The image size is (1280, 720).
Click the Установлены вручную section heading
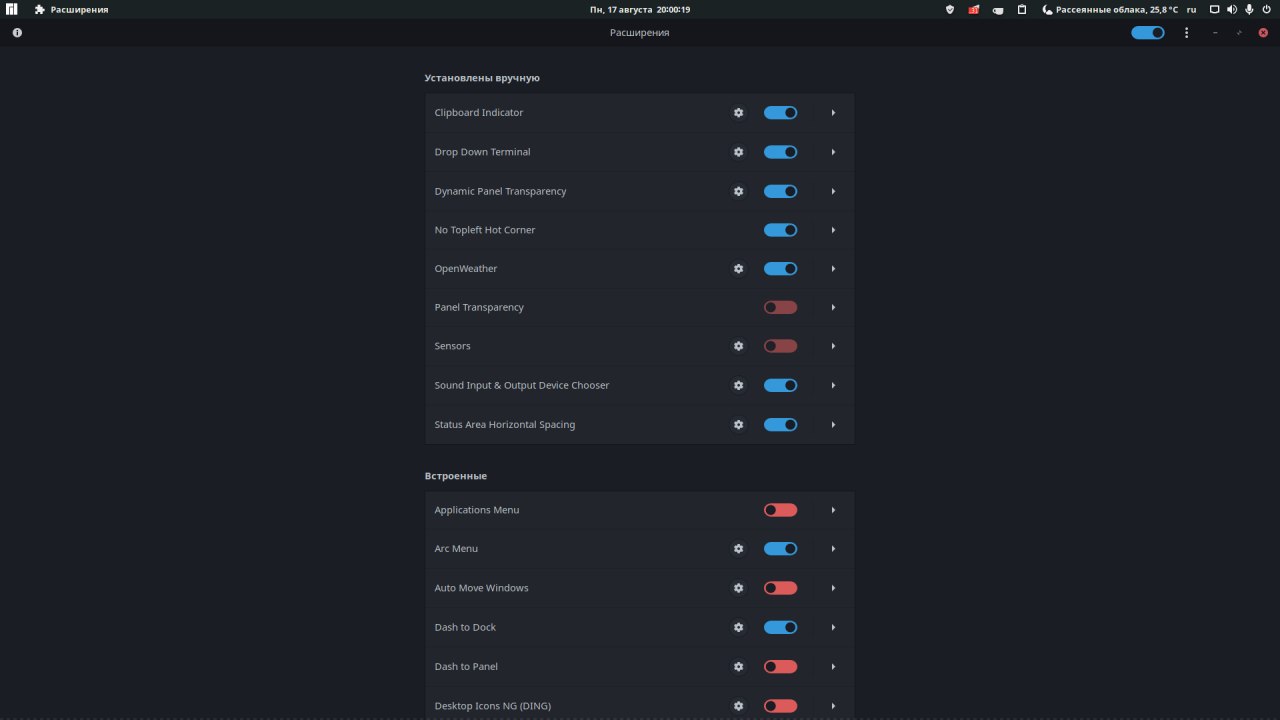(x=482, y=78)
